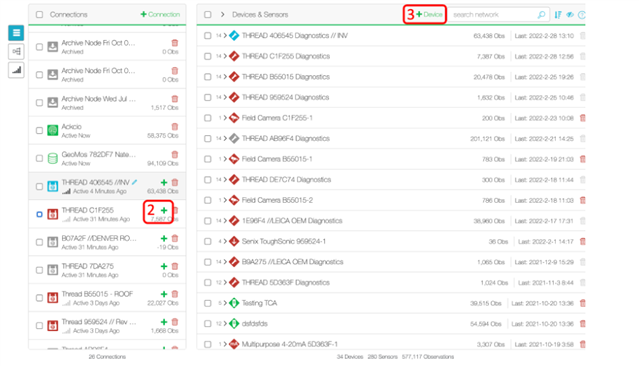Select all devices checkbox
Screen dimensions: 639x366
pyautogui.click(x=208, y=15)
